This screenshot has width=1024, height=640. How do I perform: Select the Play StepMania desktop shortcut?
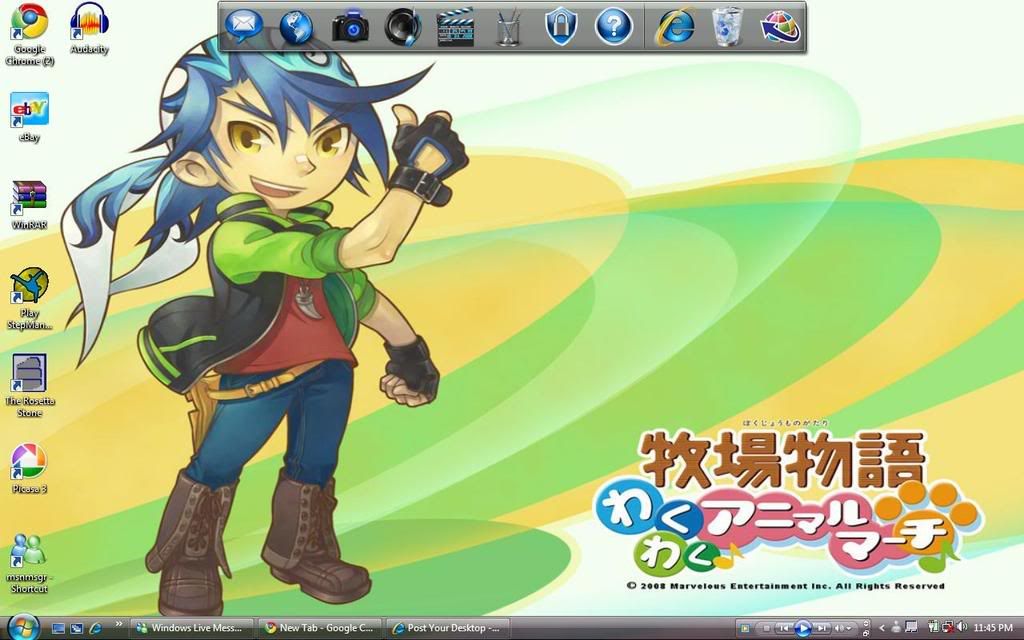point(29,298)
